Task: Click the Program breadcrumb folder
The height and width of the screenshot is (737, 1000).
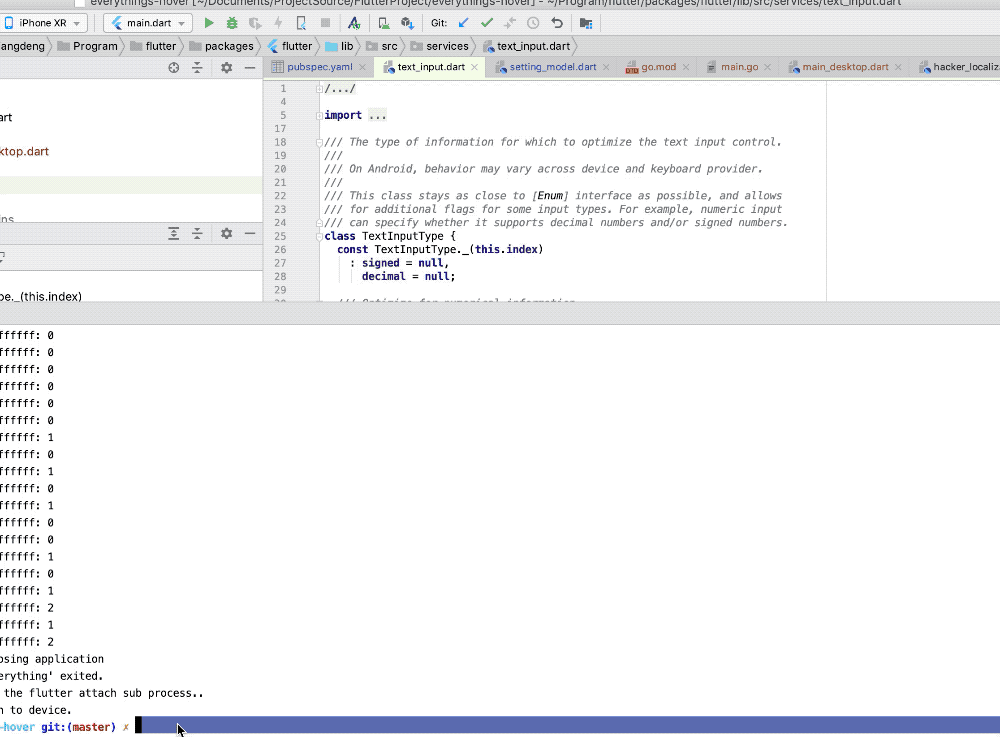Action: (87, 46)
